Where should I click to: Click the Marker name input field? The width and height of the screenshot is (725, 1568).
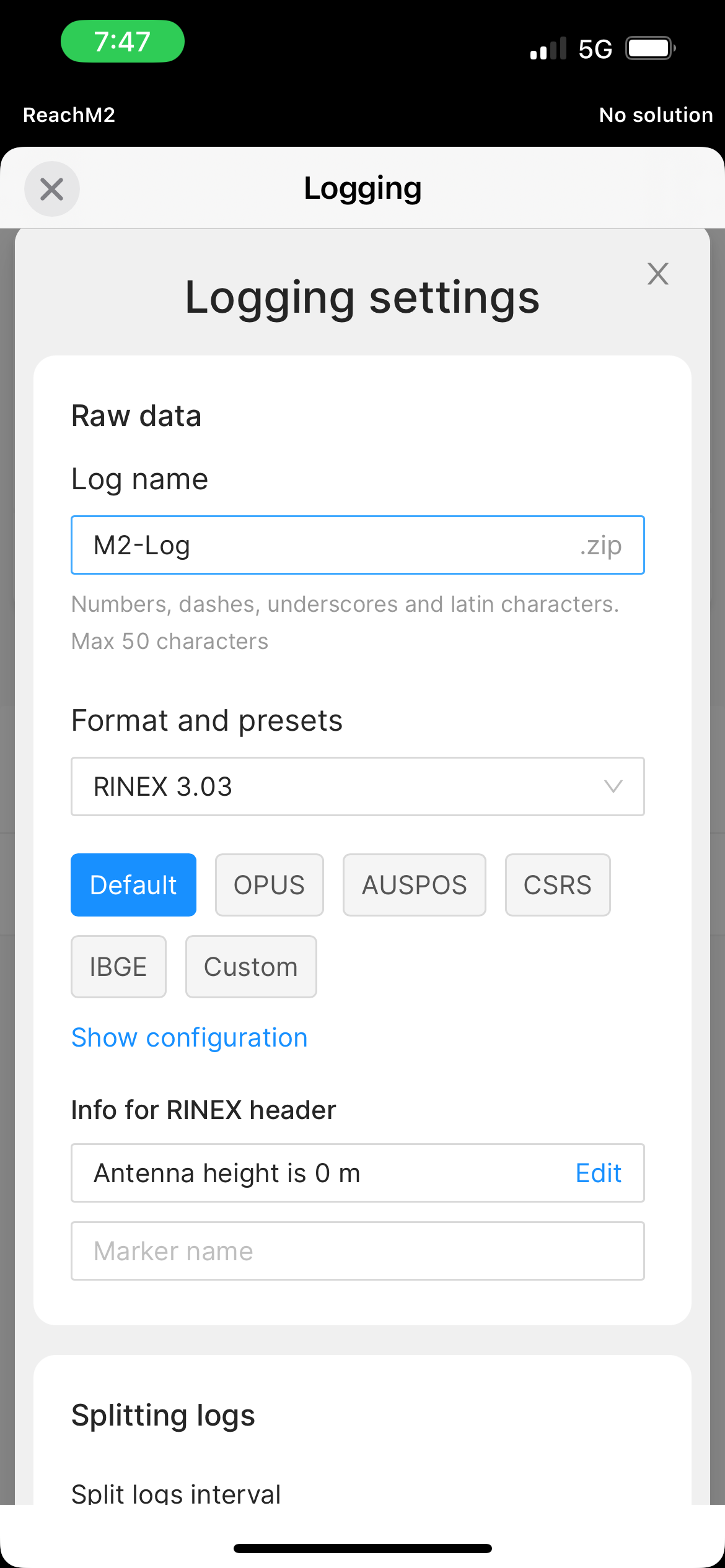(358, 1251)
